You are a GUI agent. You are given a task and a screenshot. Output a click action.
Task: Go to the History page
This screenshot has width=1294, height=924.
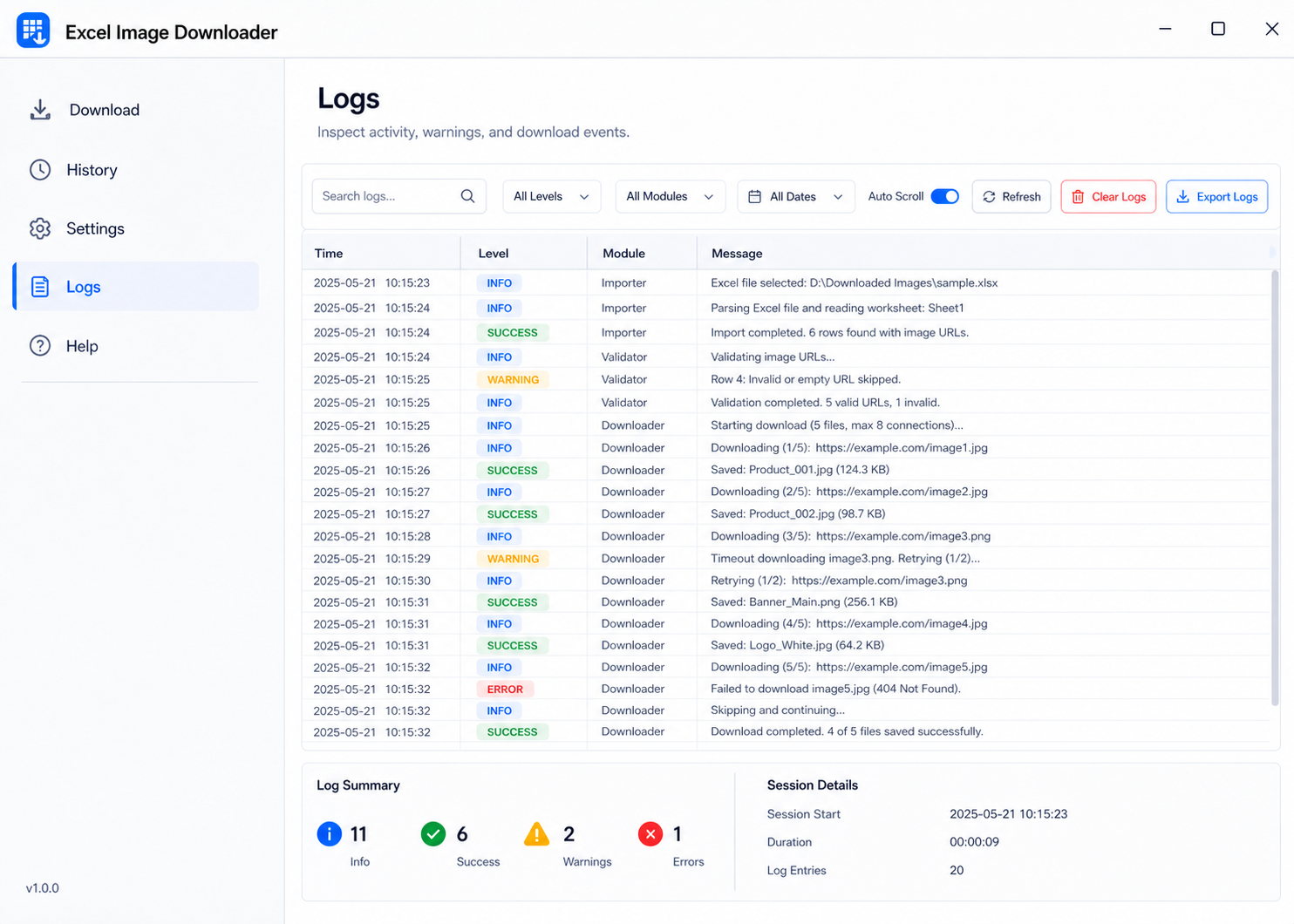(x=136, y=170)
